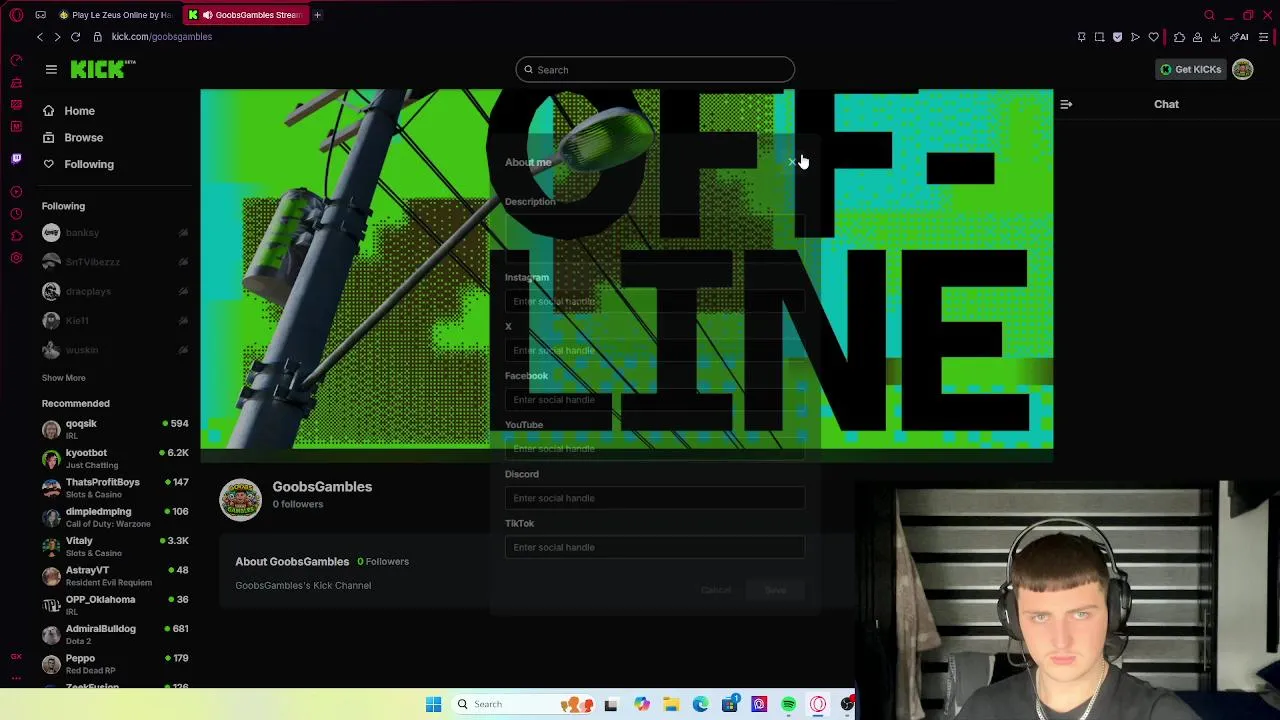Open Easy Setup sliders icon
The height and width of the screenshot is (720, 1280).
1264,37
